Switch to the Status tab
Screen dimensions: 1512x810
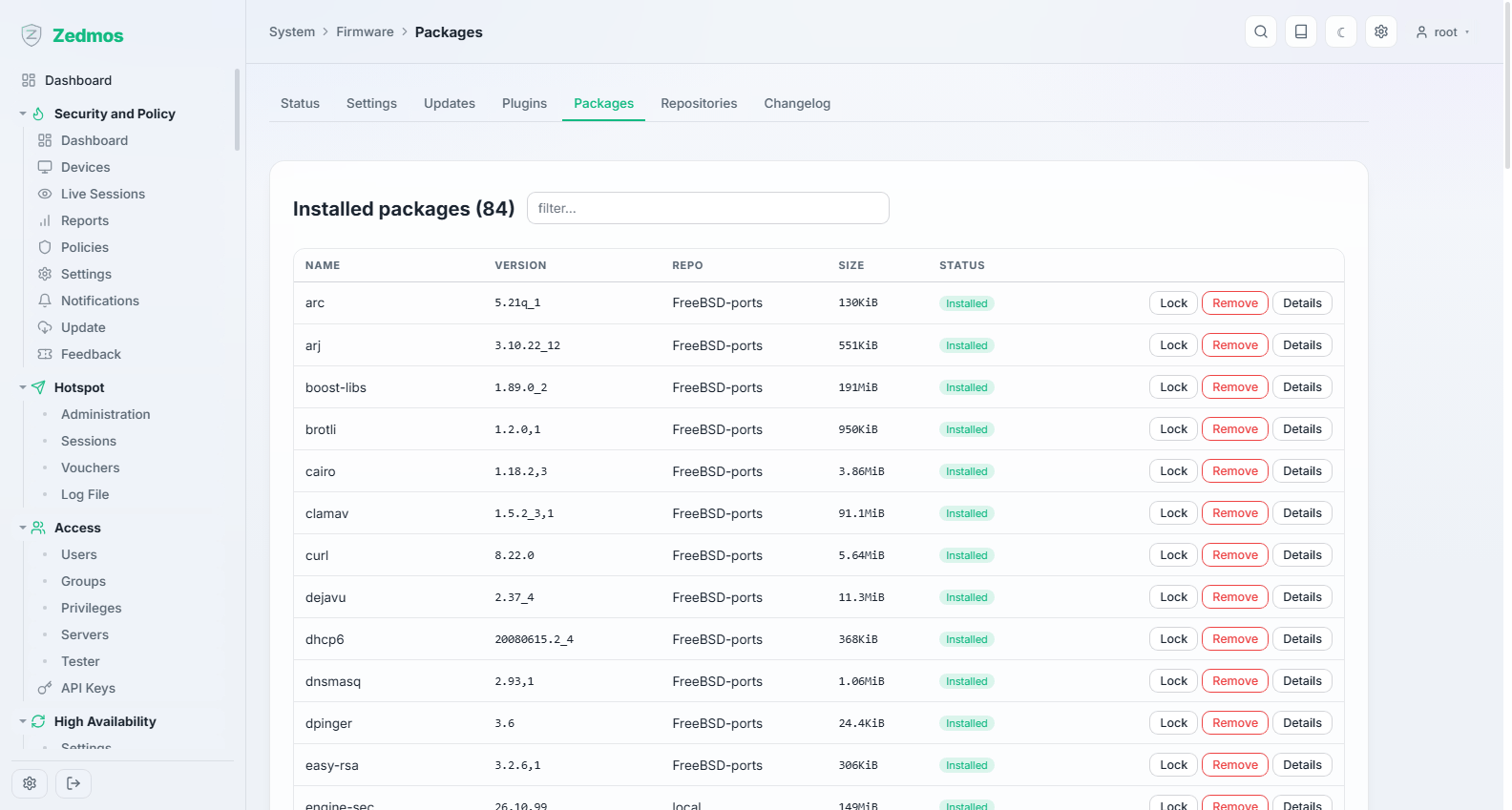tap(300, 103)
